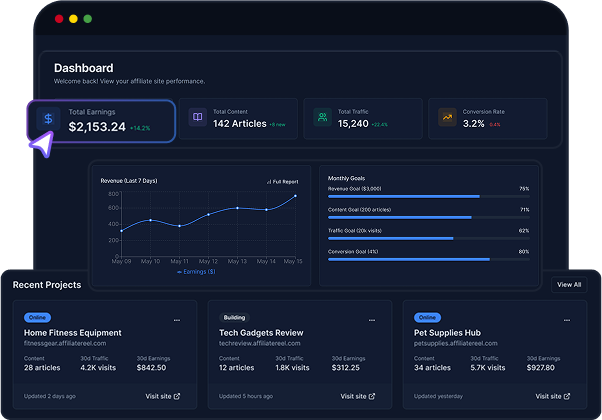Click View All in Recent Projects
Image resolution: width=602 pixels, height=420 pixels.
(569, 285)
